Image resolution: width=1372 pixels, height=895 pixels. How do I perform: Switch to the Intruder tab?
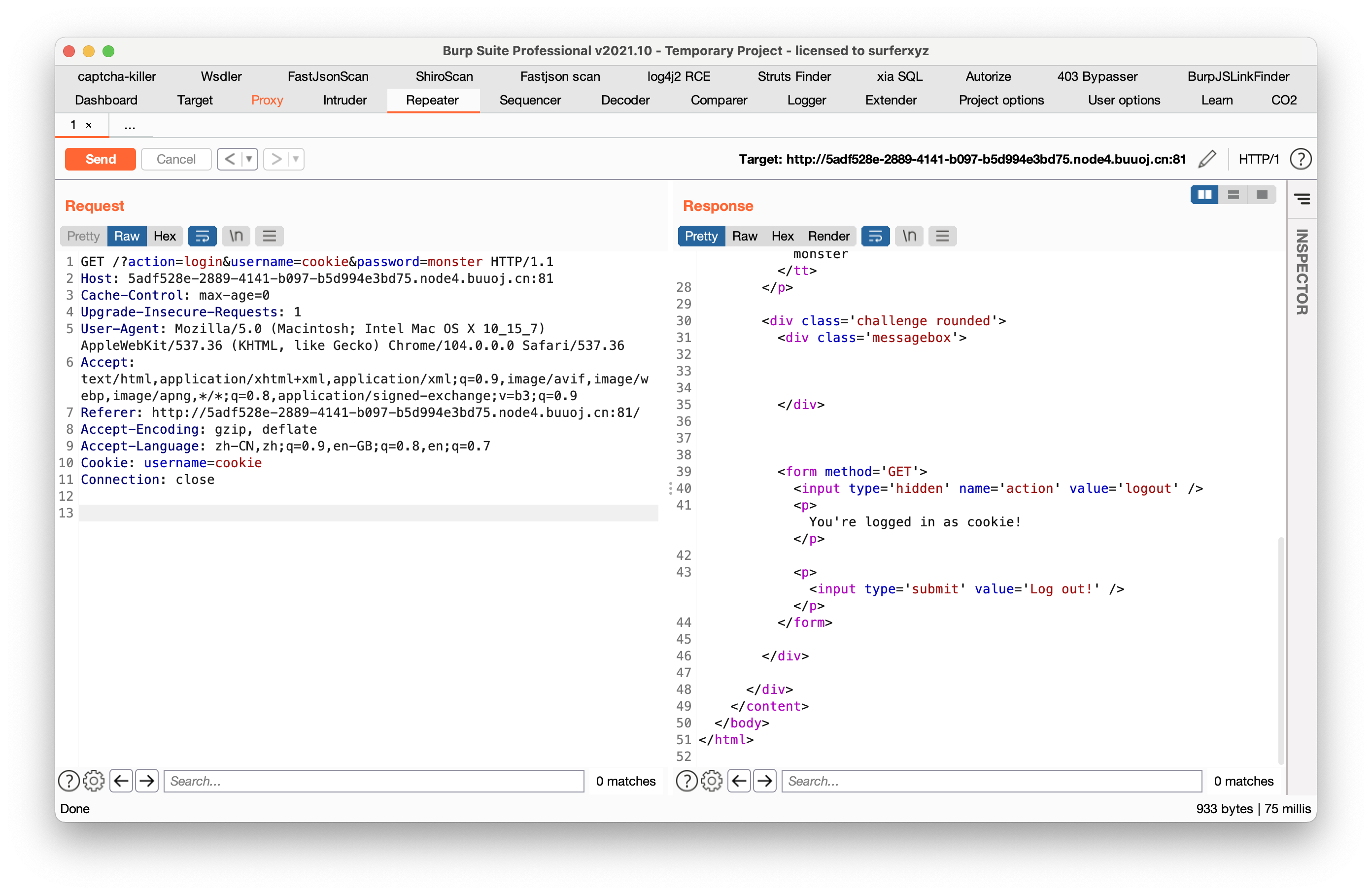coord(345,100)
